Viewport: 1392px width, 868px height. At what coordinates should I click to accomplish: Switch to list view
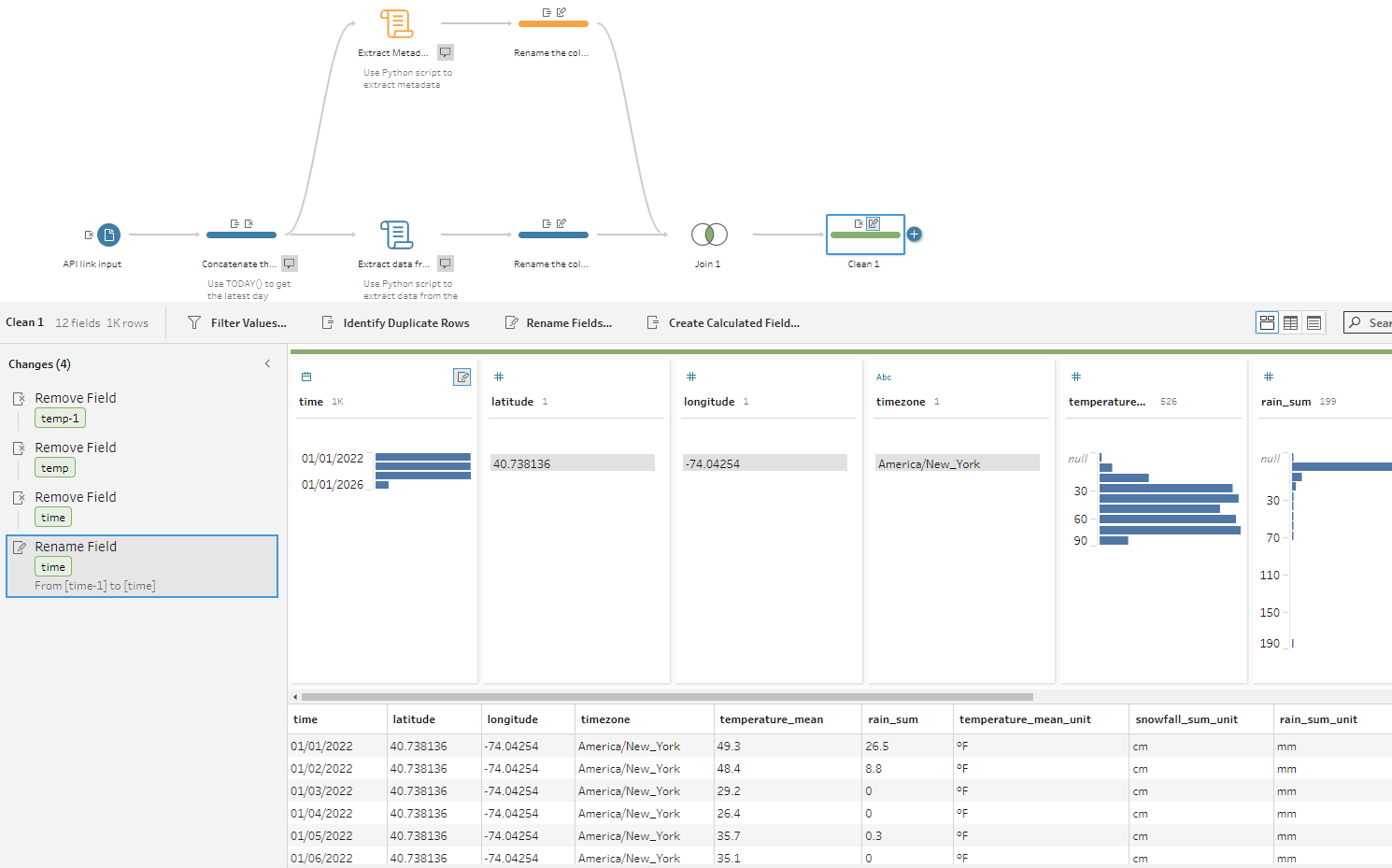pyautogui.click(x=1314, y=322)
